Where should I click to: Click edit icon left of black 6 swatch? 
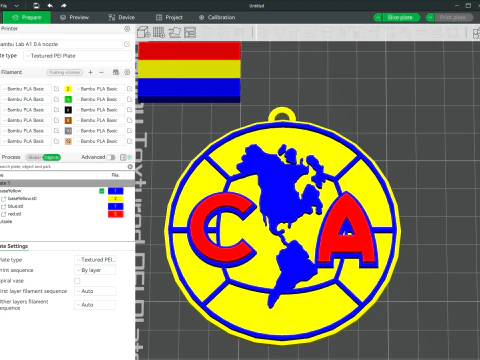(56, 110)
